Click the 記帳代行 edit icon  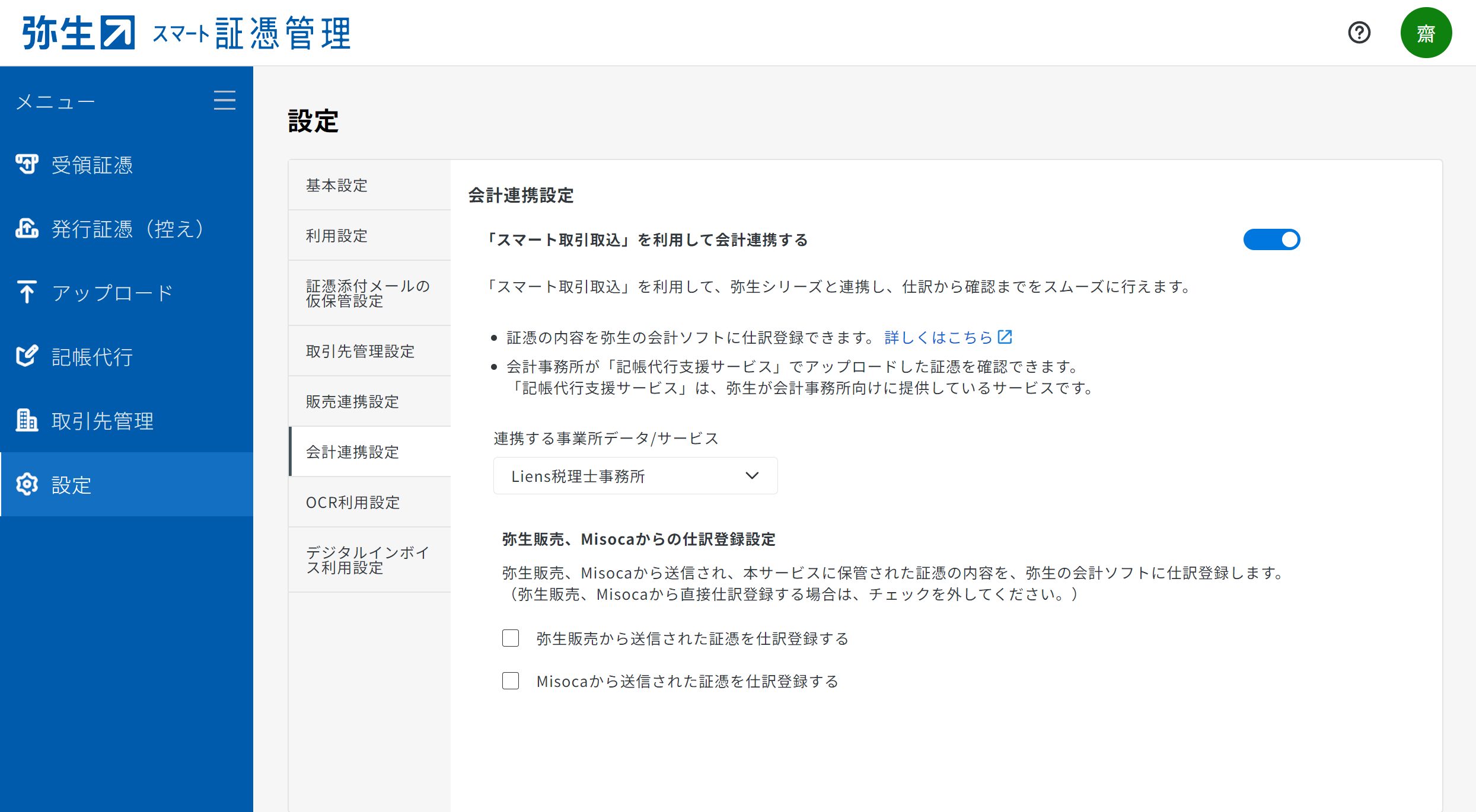(27, 356)
